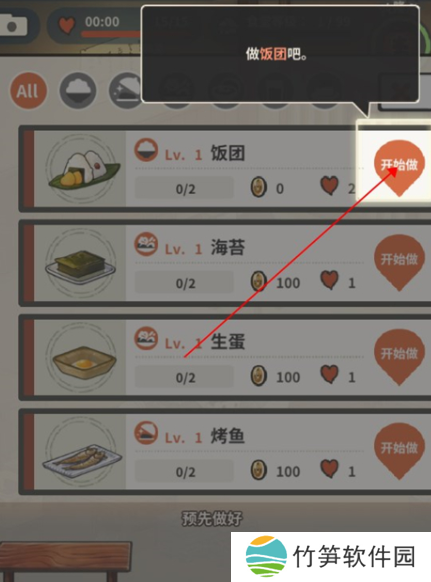This screenshot has width=431, height=582.
Task: Tap the rice ball dish picture
Action: click(x=82, y=169)
